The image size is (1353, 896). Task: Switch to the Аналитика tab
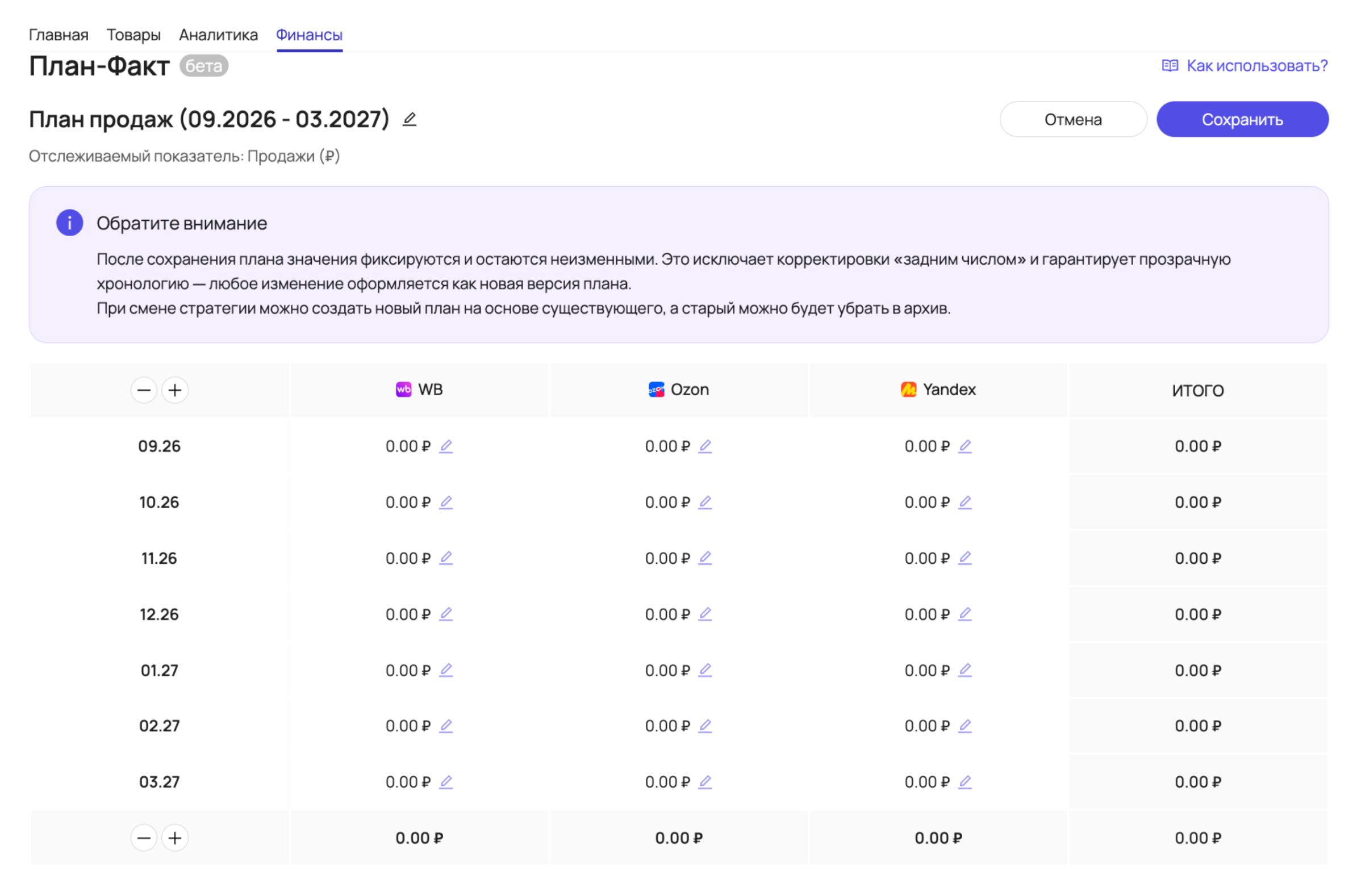tap(218, 35)
